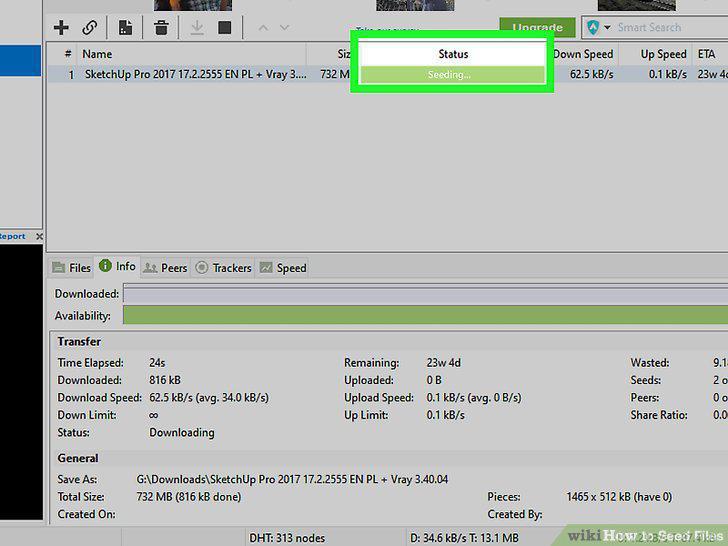
Task: Click the Remove Torrent trash icon
Action: point(161,28)
